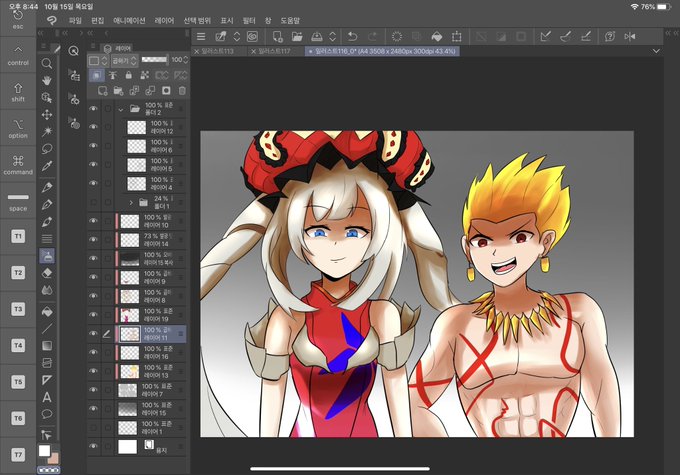The image size is (680, 475).
Task: Open the 편집 menu
Action: tap(98, 20)
